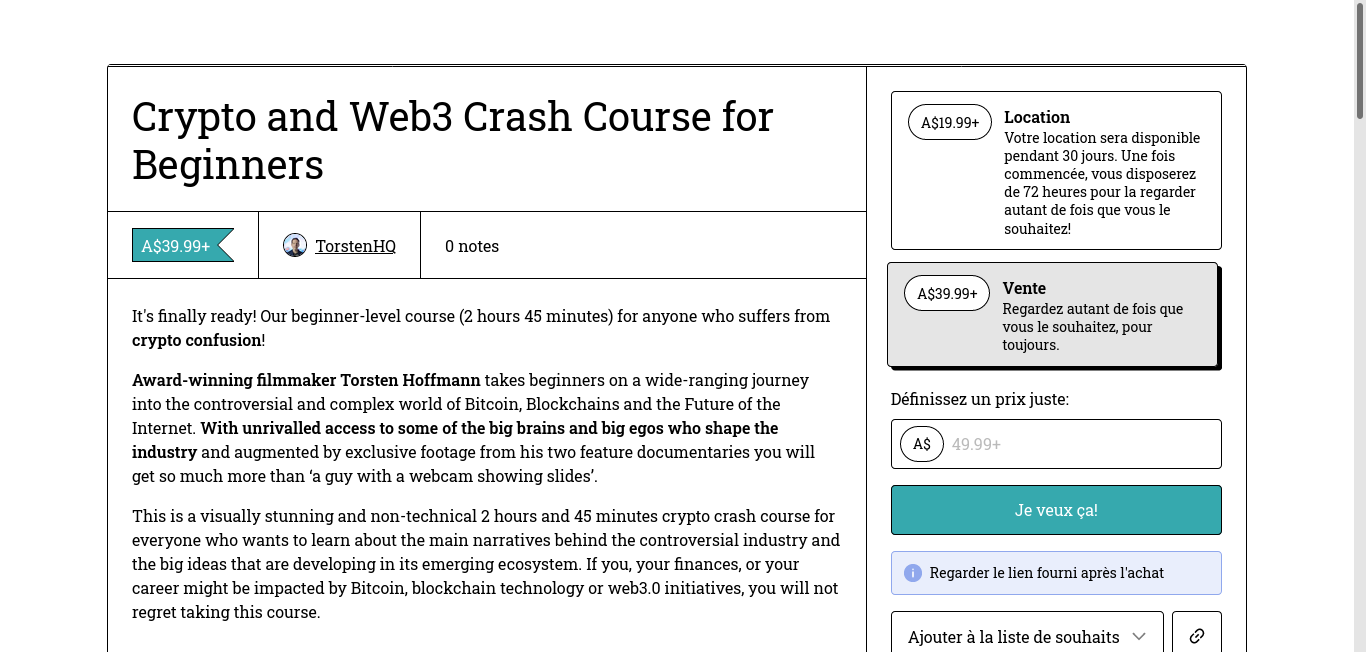Click the A$19.99+ rental price pill

click(950, 122)
